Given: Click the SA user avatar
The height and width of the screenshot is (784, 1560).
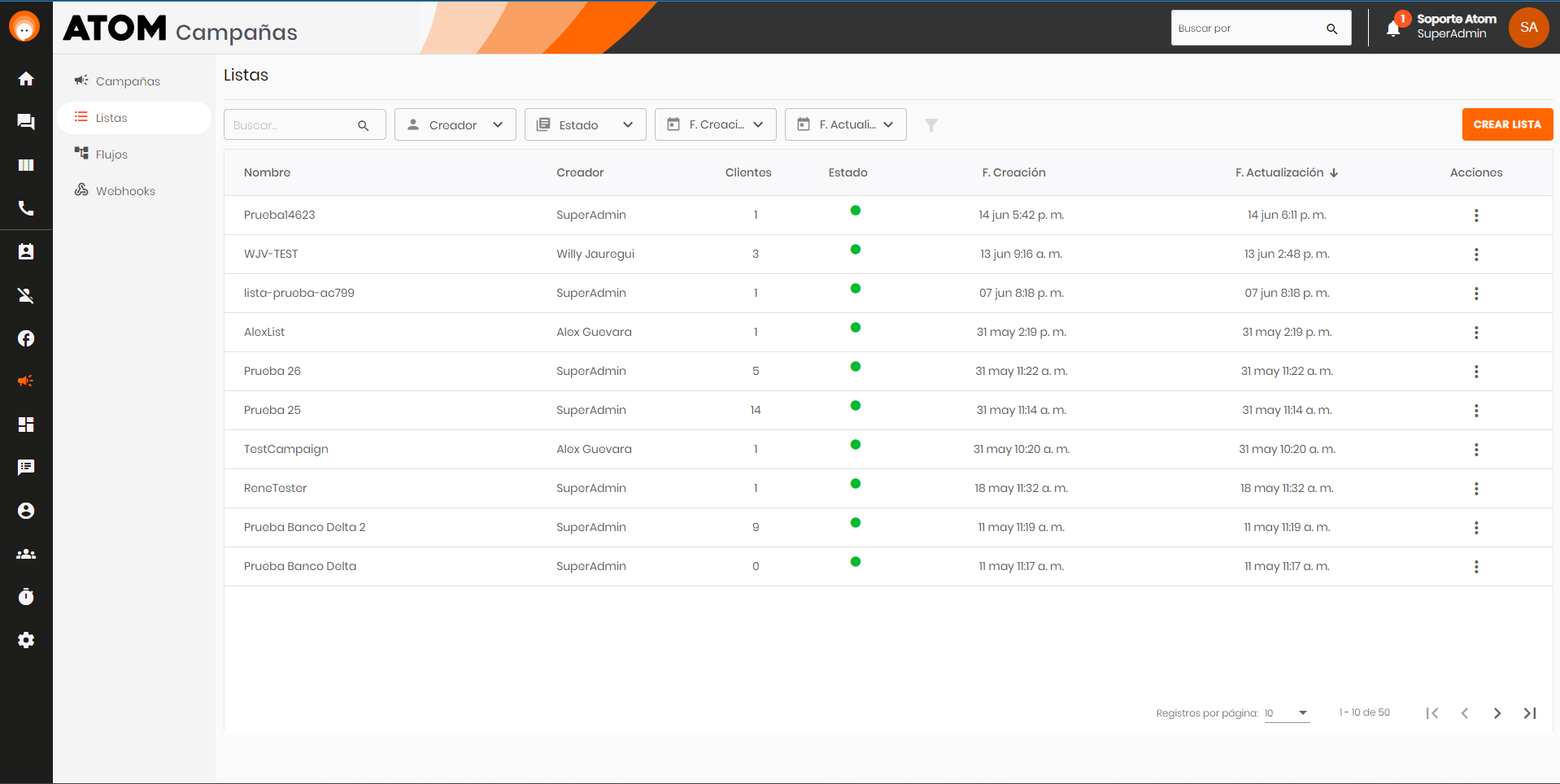Looking at the screenshot, I should tap(1528, 28).
